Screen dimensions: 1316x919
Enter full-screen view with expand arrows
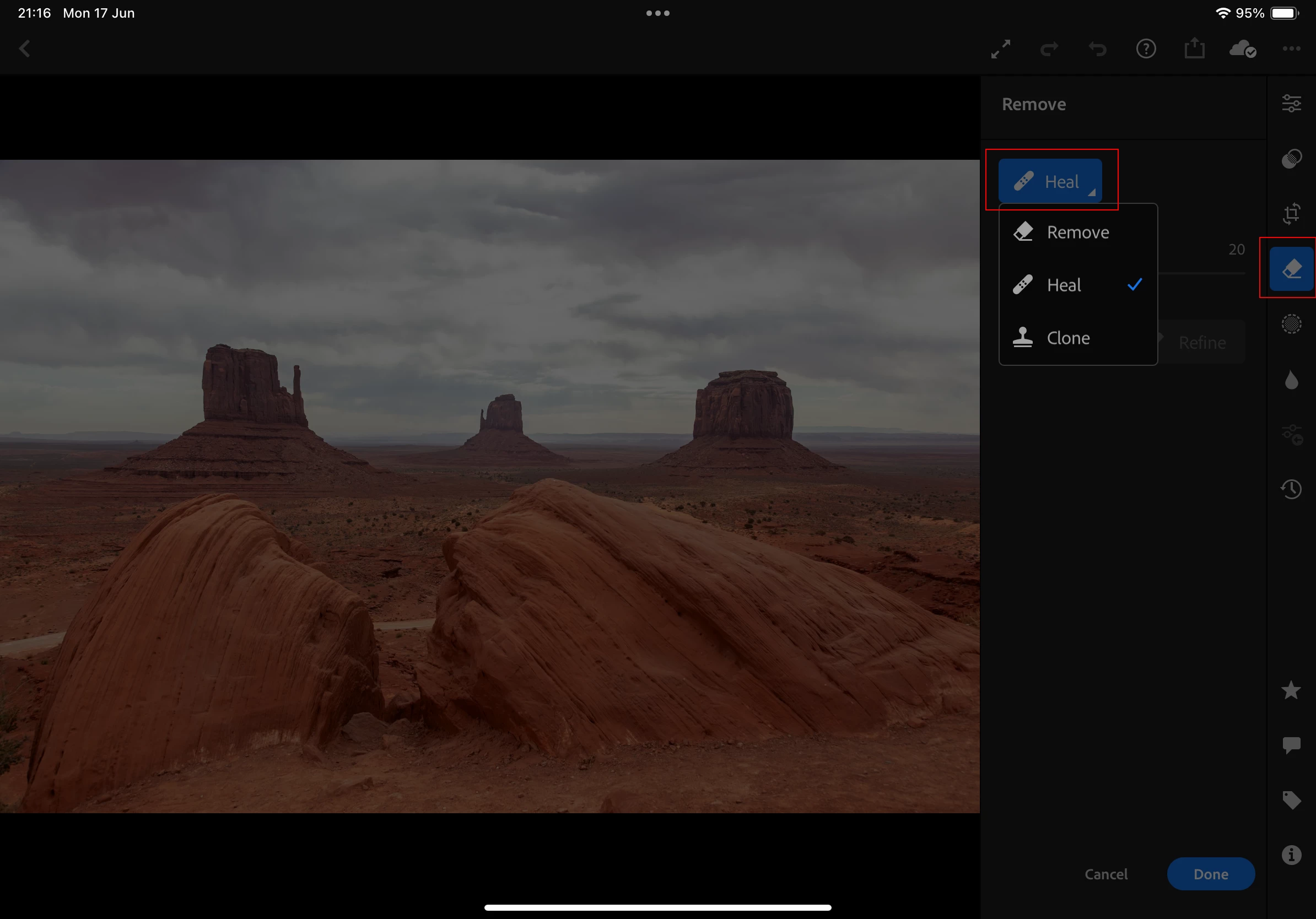pyautogui.click(x=1001, y=49)
